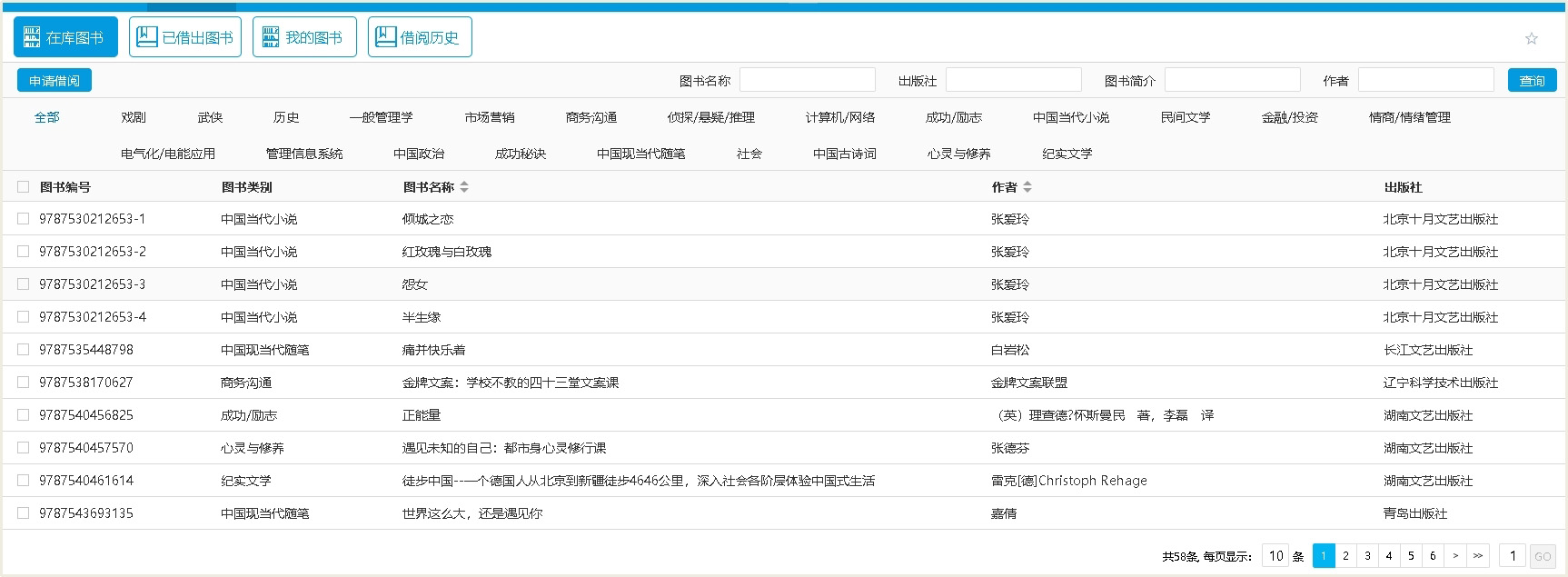This screenshot has width=1568, height=577.
Task: Select the 计算机/网络 category filter
Action: [x=840, y=117]
